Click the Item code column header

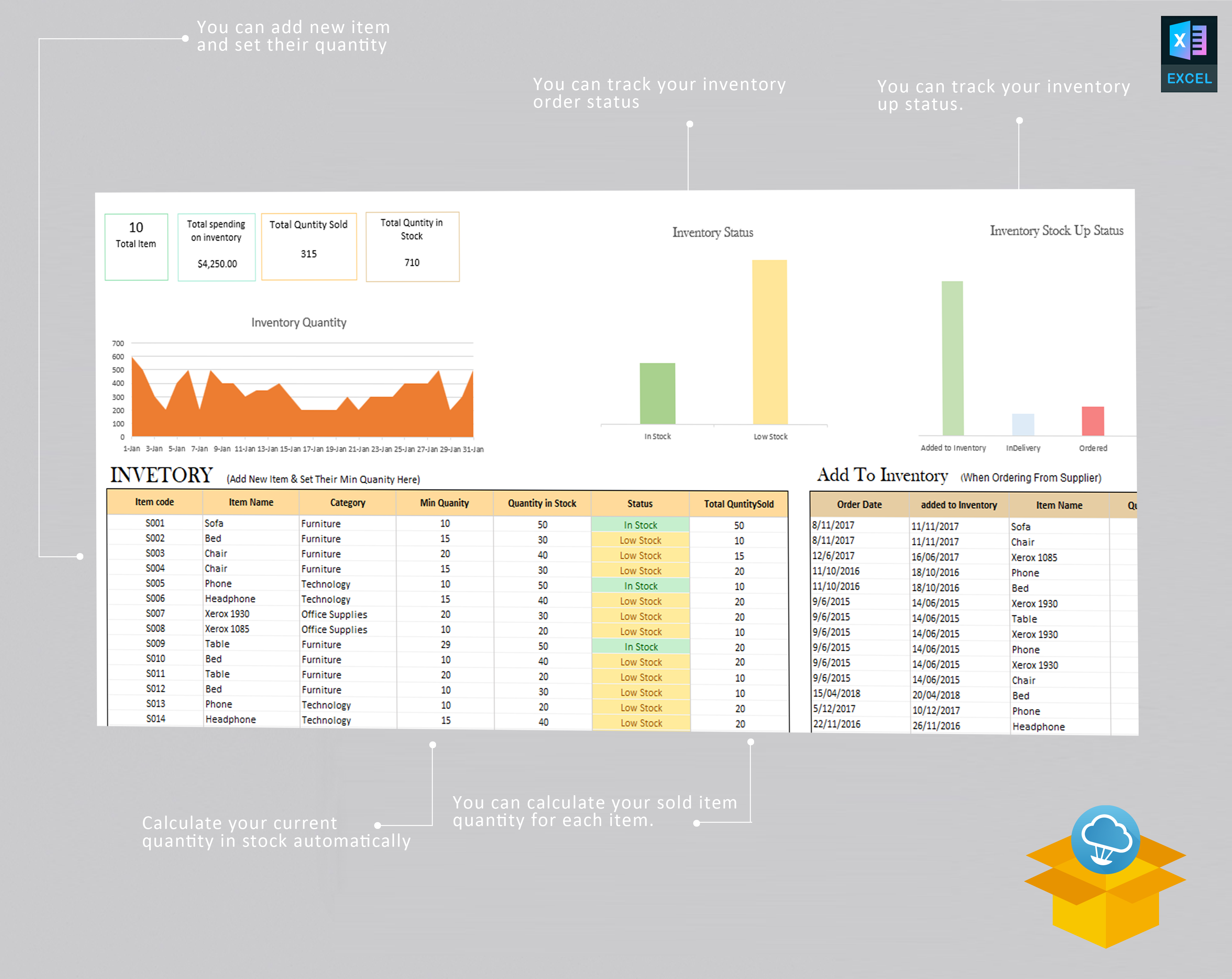[154, 502]
